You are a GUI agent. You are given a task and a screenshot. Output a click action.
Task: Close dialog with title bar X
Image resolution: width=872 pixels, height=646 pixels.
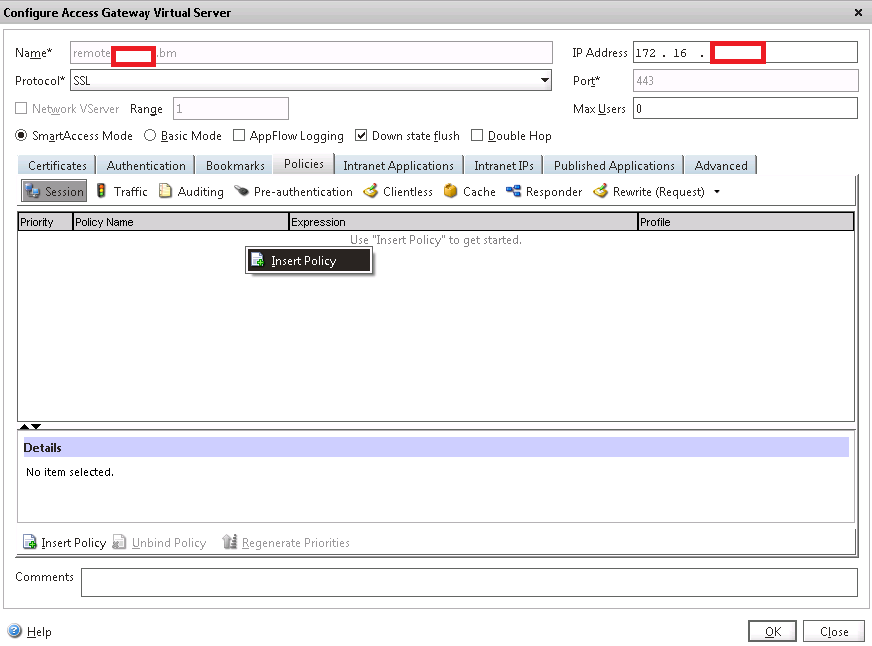click(858, 12)
